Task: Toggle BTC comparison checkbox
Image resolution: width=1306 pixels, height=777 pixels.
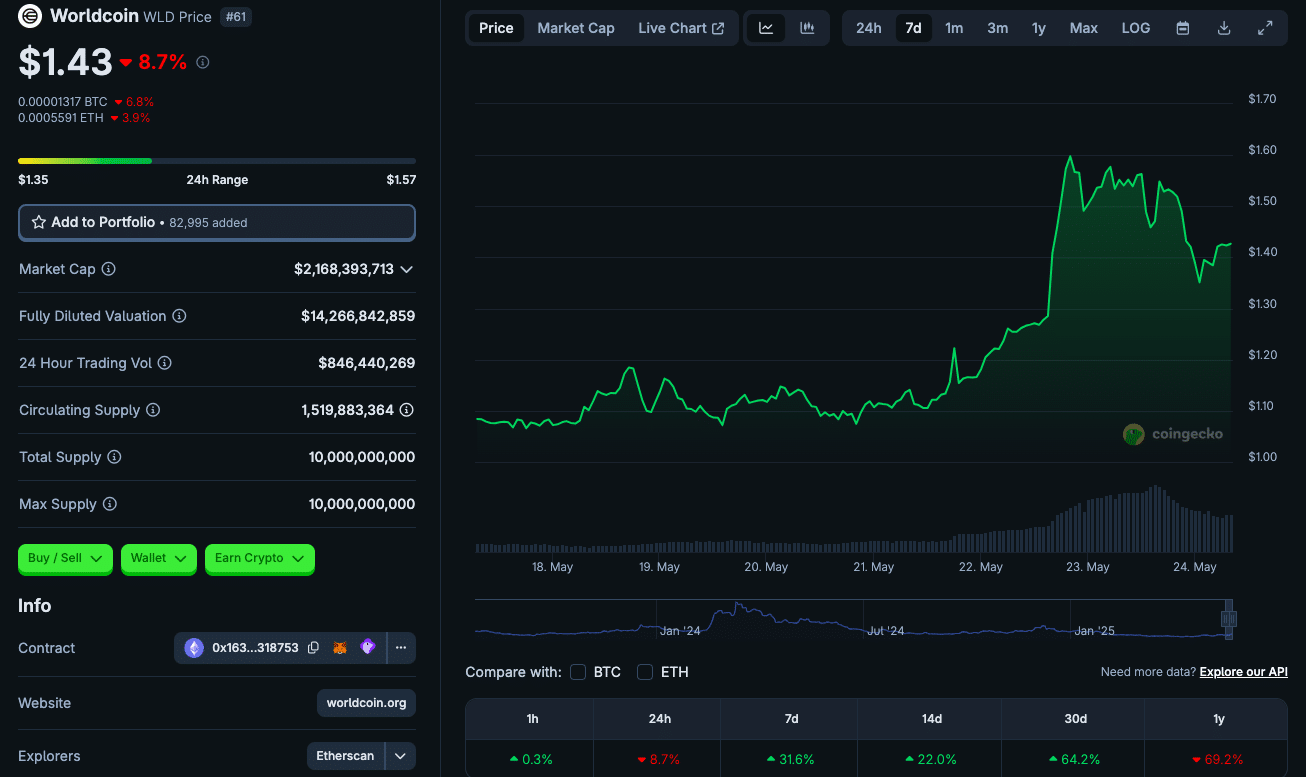Action: coord(578,672)
